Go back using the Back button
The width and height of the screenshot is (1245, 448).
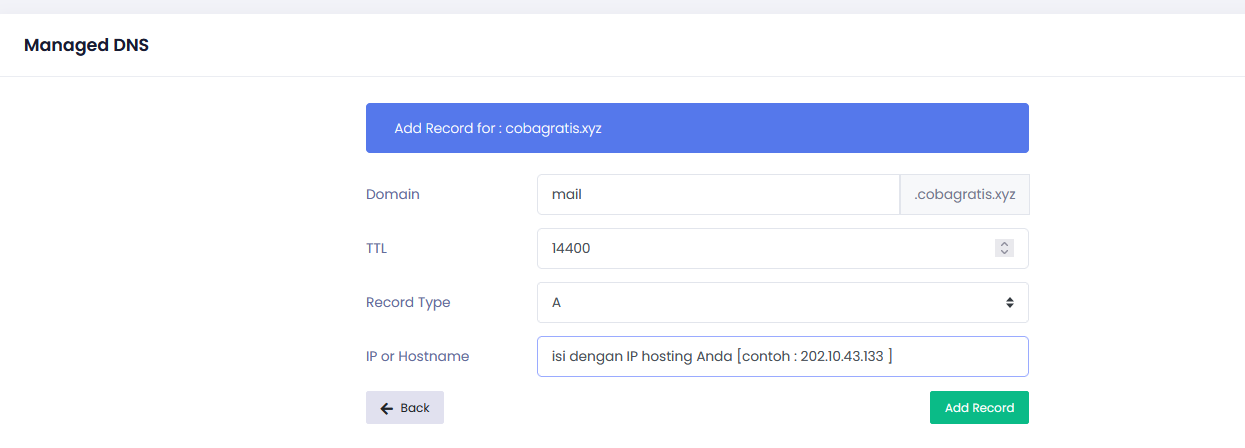click(x=405, y=408)
